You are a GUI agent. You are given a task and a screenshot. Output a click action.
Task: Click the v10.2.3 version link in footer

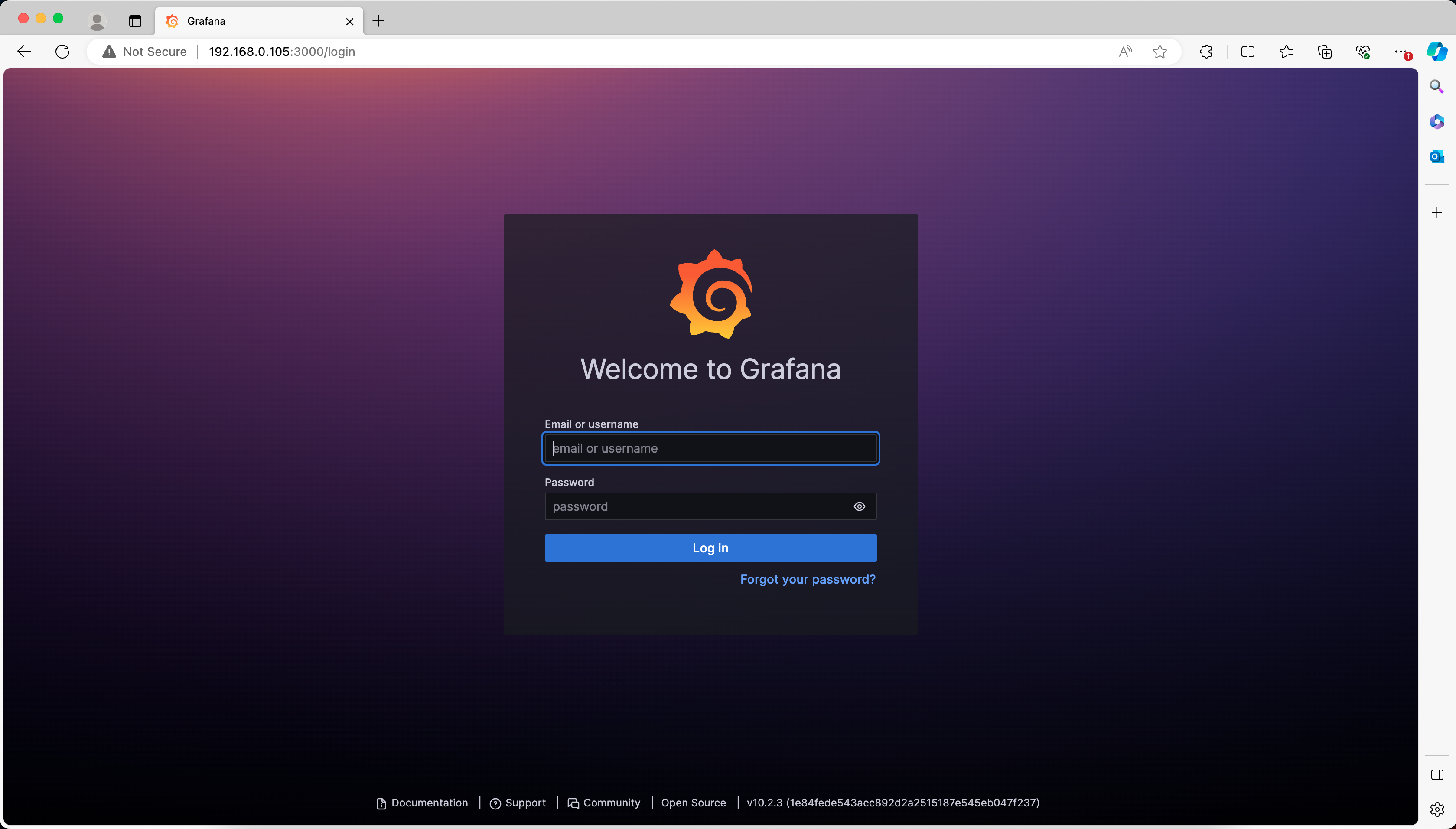[892, 803]
